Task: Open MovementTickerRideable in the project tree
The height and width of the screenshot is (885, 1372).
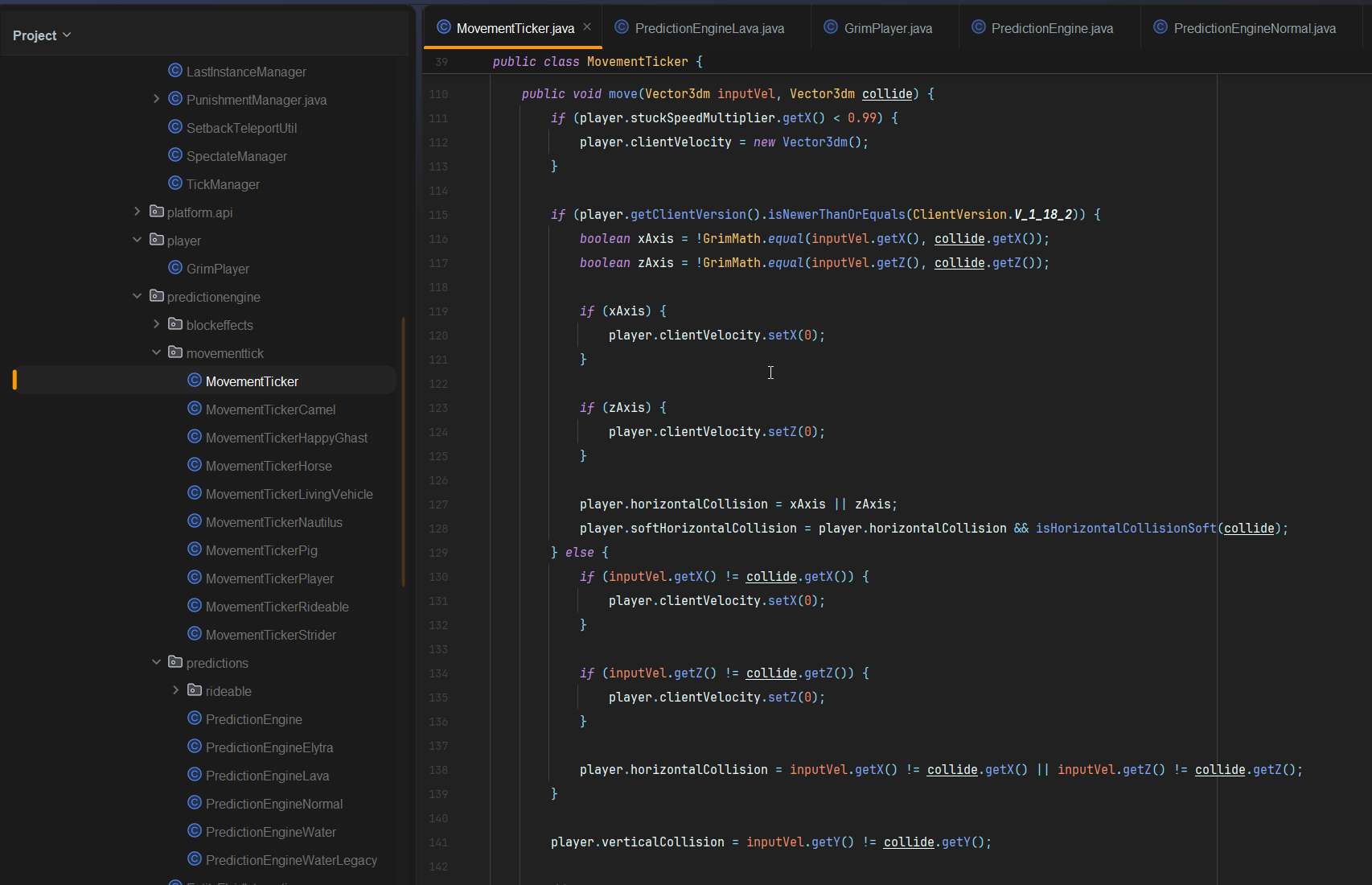Action: pyautogui.click(x=277, y=607)
